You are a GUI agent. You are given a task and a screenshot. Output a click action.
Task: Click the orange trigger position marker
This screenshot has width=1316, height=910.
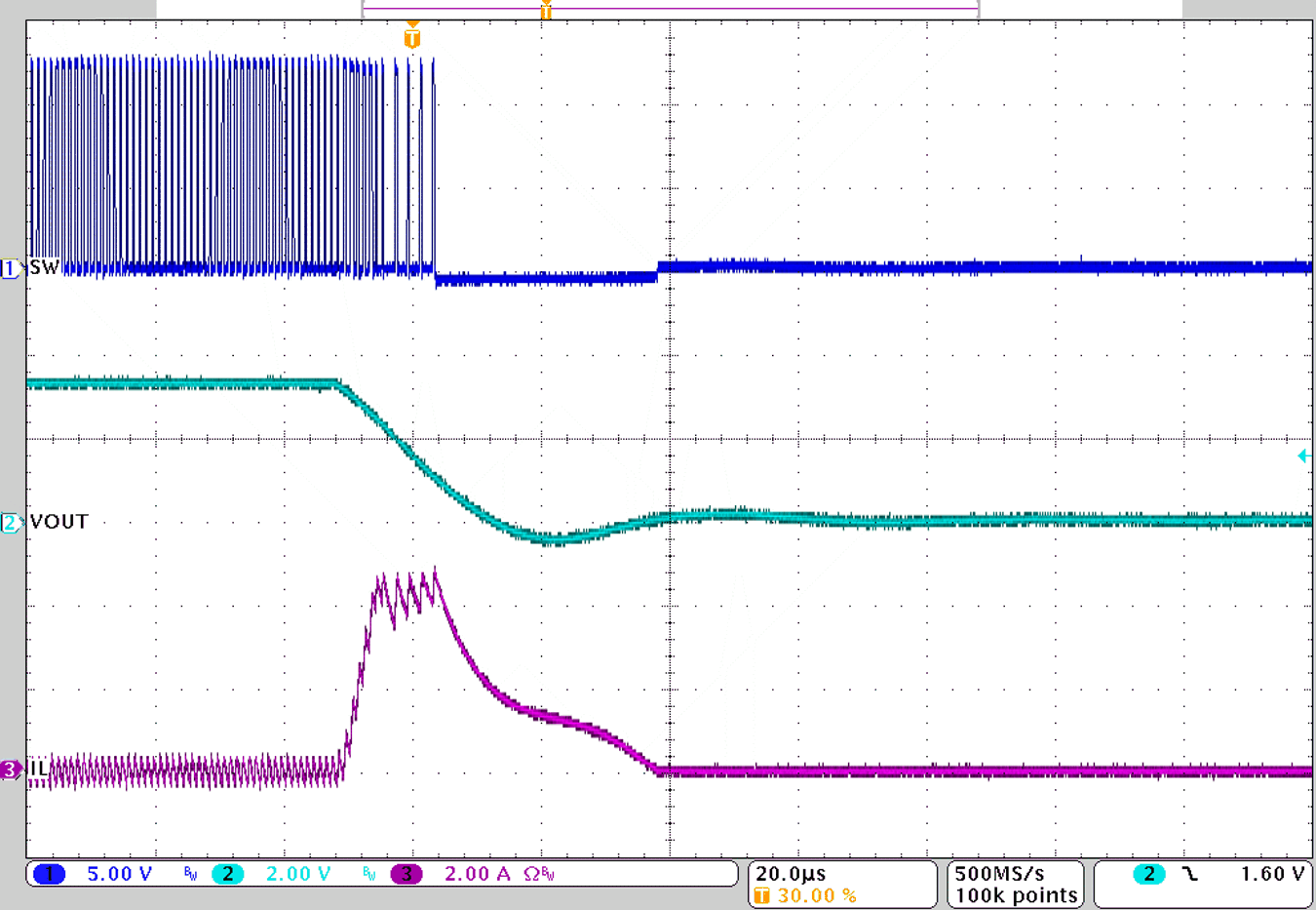click(x=413, y=37)
